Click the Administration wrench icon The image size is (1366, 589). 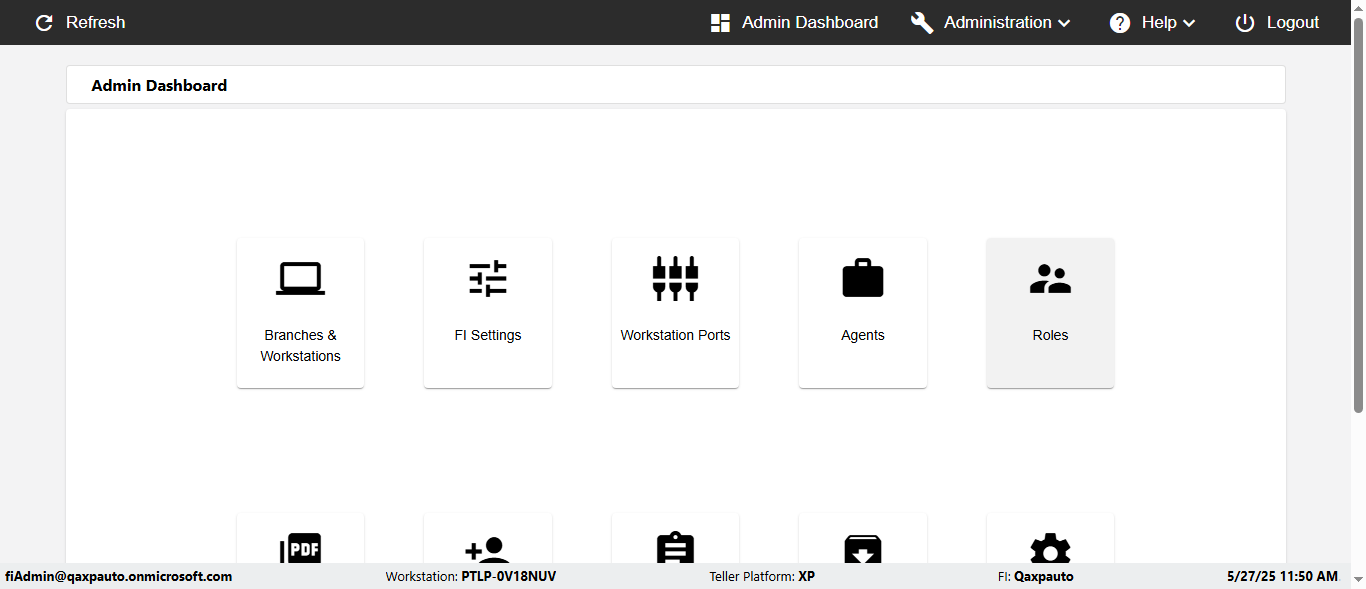(x=922, y=23)
